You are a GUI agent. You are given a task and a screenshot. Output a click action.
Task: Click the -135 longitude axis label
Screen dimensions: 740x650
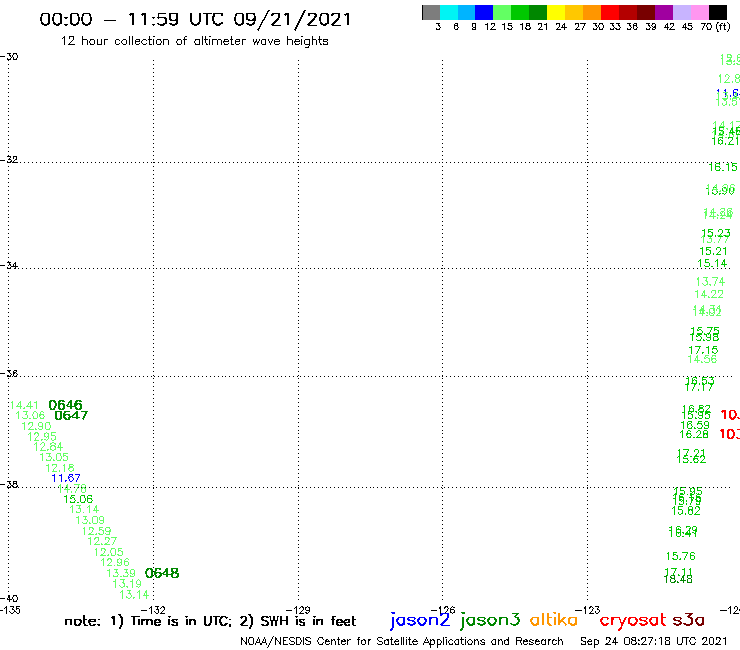click(x=10, y=610)
